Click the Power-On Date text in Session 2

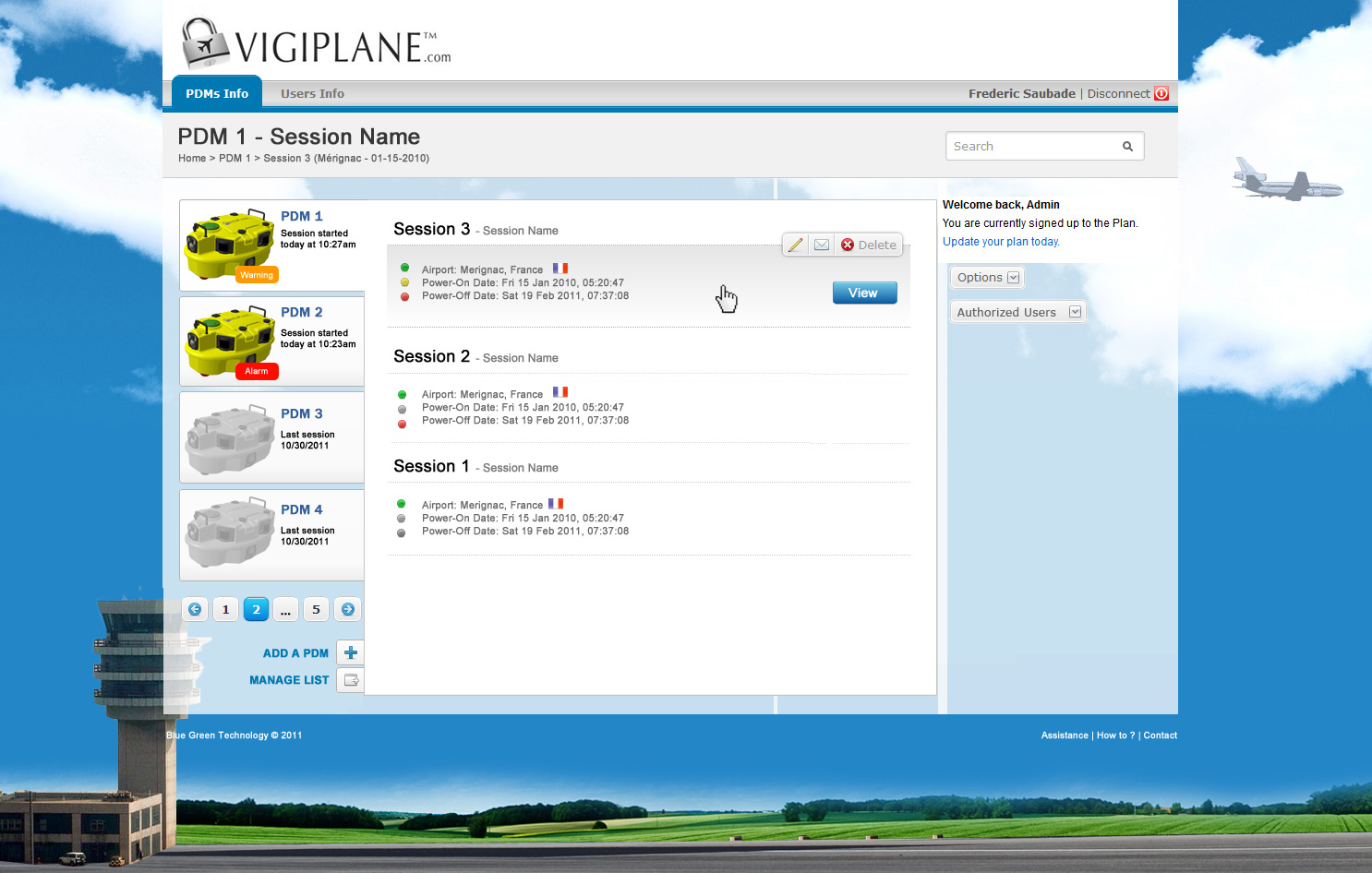[x=523, y=408]
